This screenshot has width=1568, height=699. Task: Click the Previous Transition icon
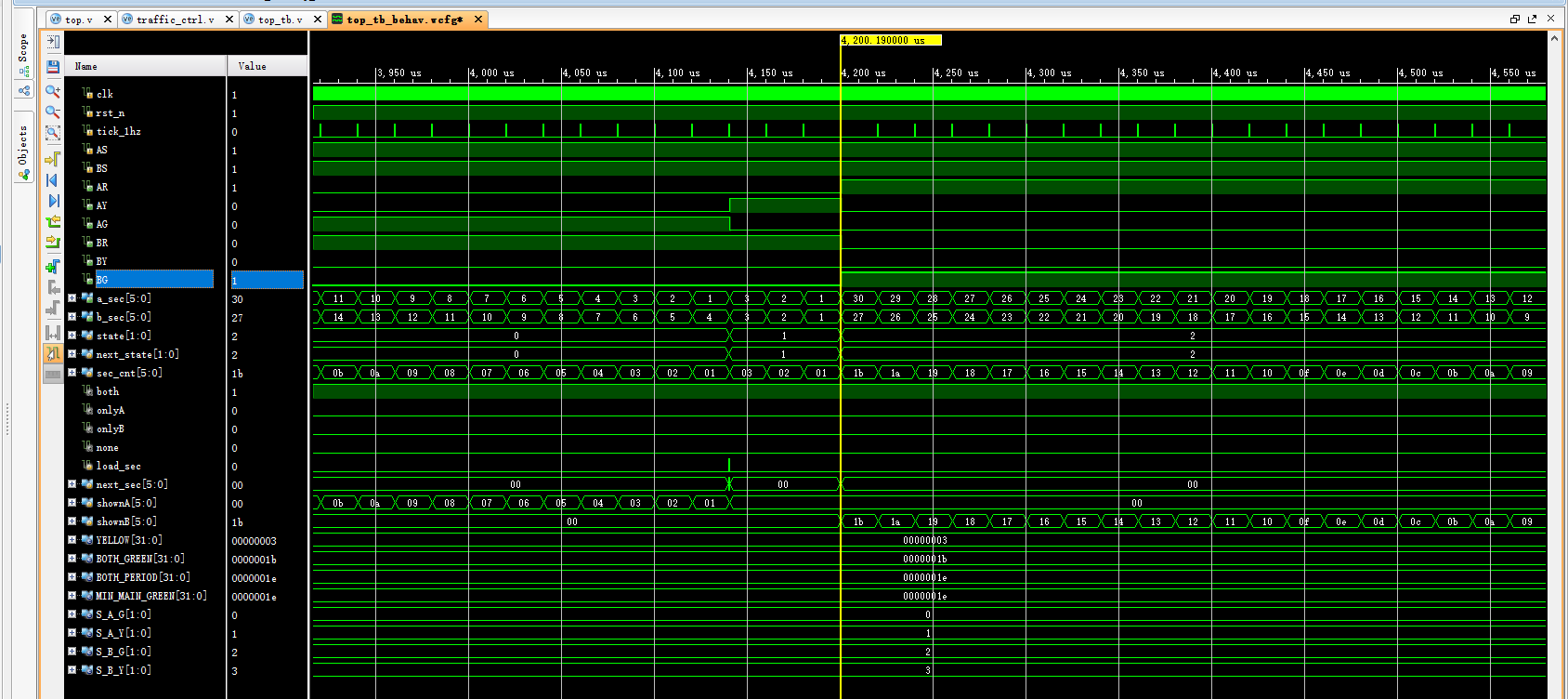coord(53,222)
